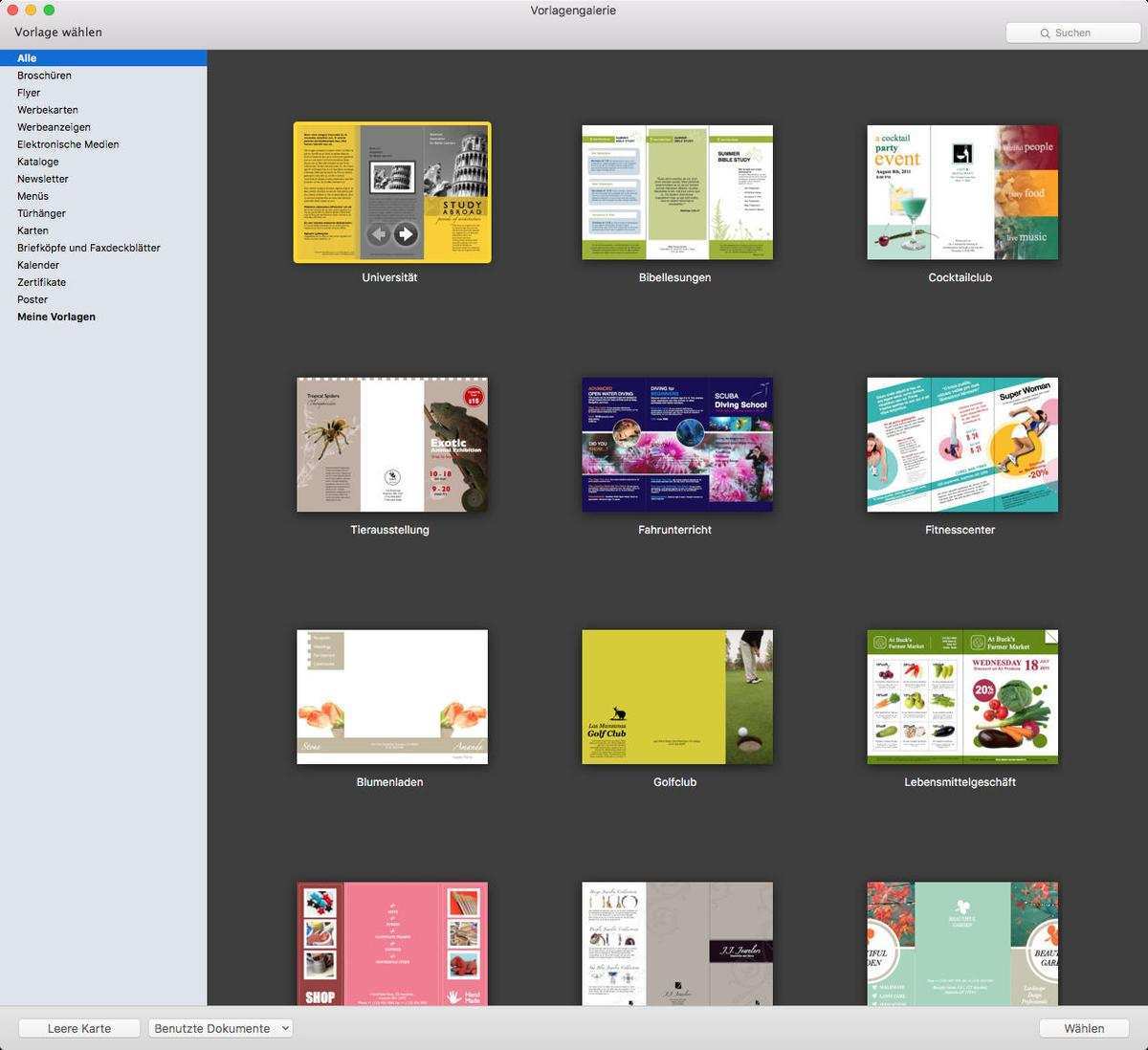The height and width of the screenshot is (1050, 1148).
Task: Select the Cocktailclub template thumbnail
Action: point(962,192)
